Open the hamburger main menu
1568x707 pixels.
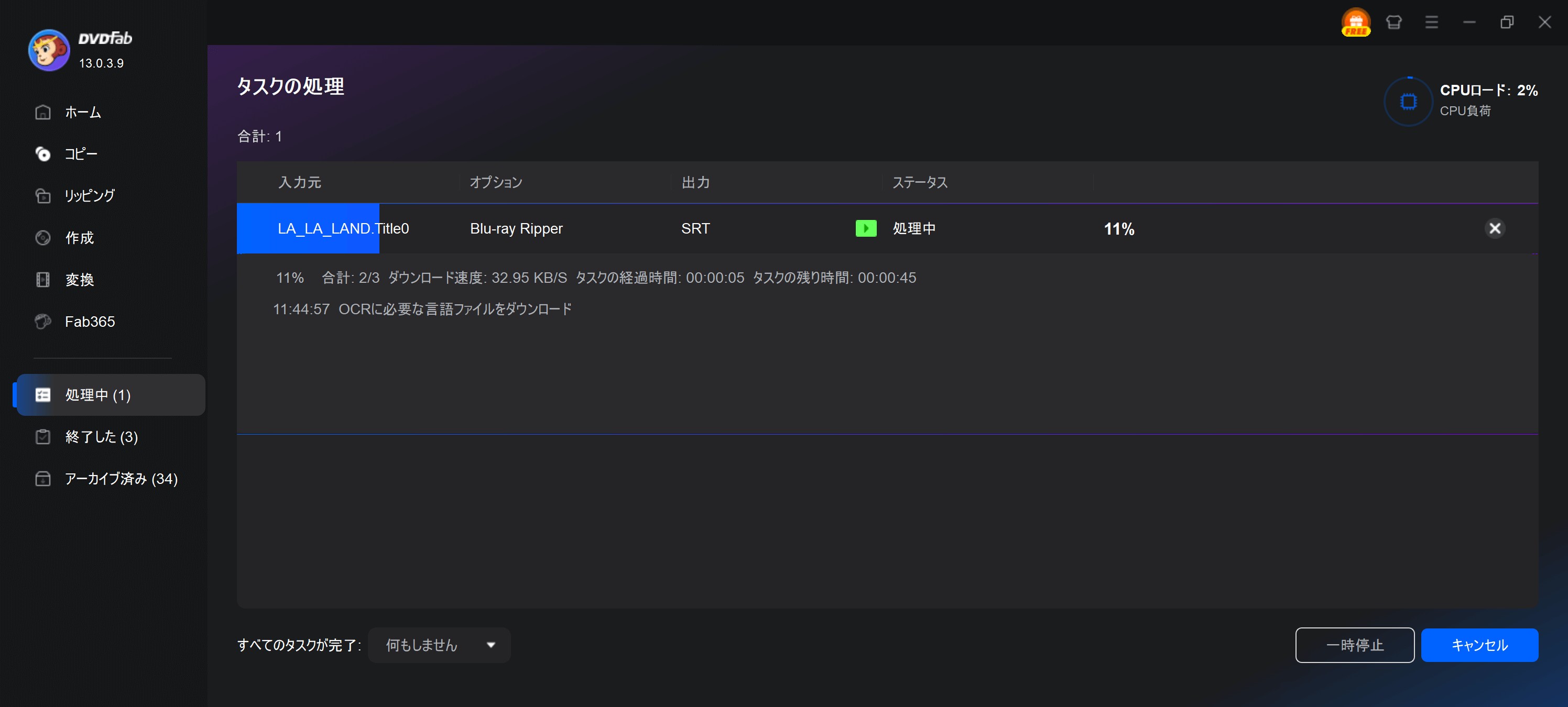click(1431, 23)
